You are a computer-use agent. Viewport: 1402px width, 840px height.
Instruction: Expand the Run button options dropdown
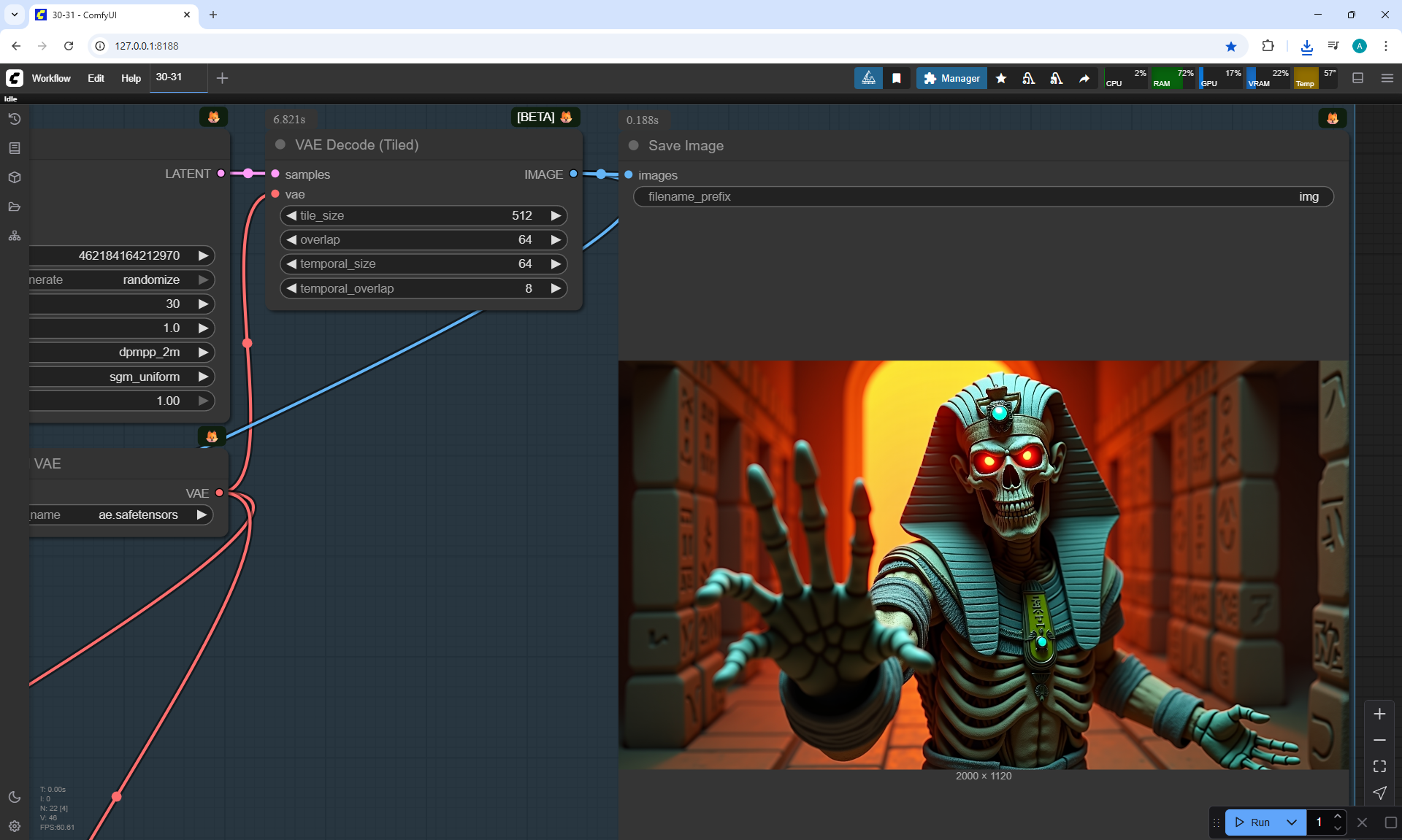(x=1291, y=822)
